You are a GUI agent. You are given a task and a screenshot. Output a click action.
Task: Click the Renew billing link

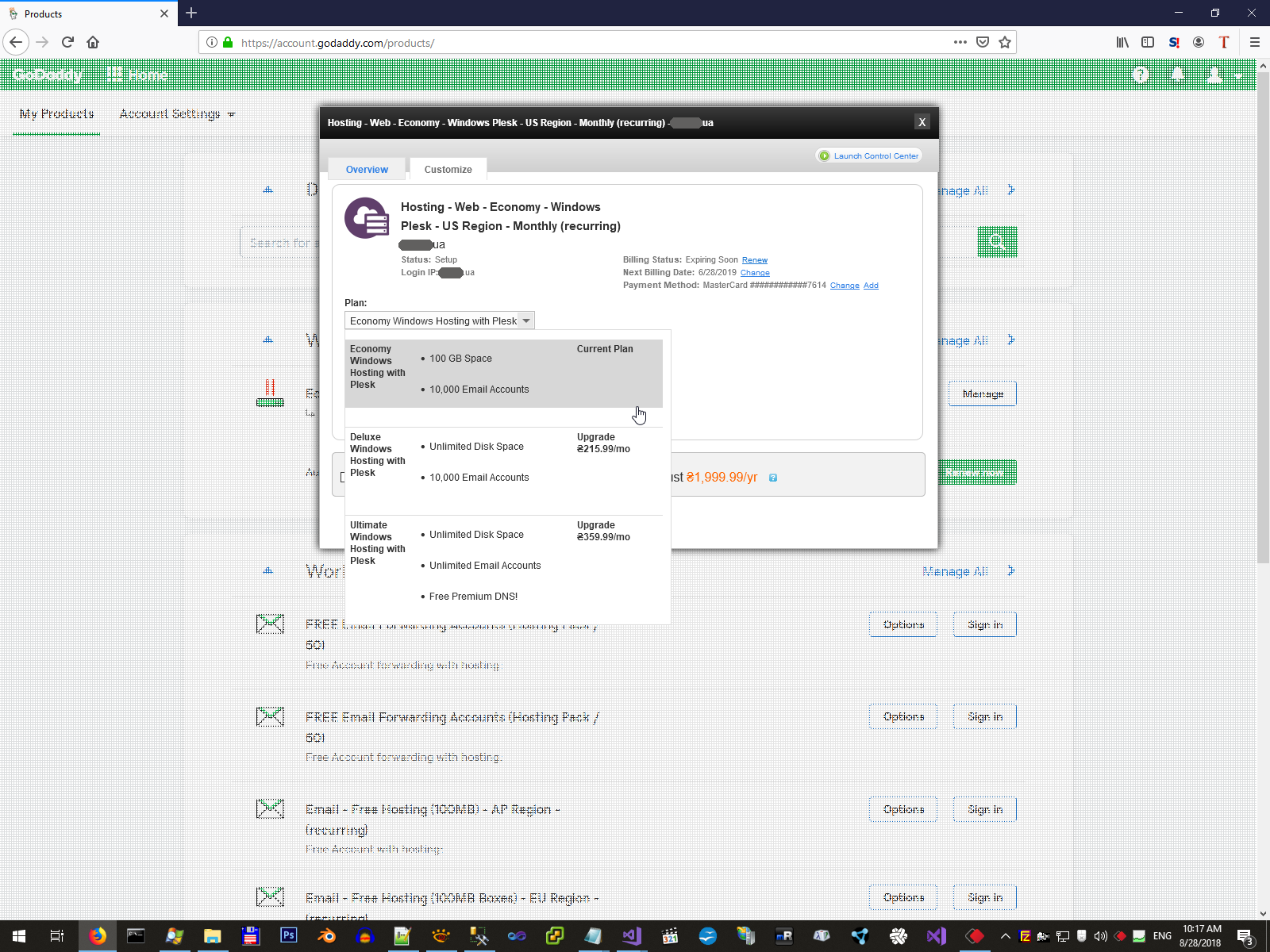pyautogui.click(x=755, y=260)
